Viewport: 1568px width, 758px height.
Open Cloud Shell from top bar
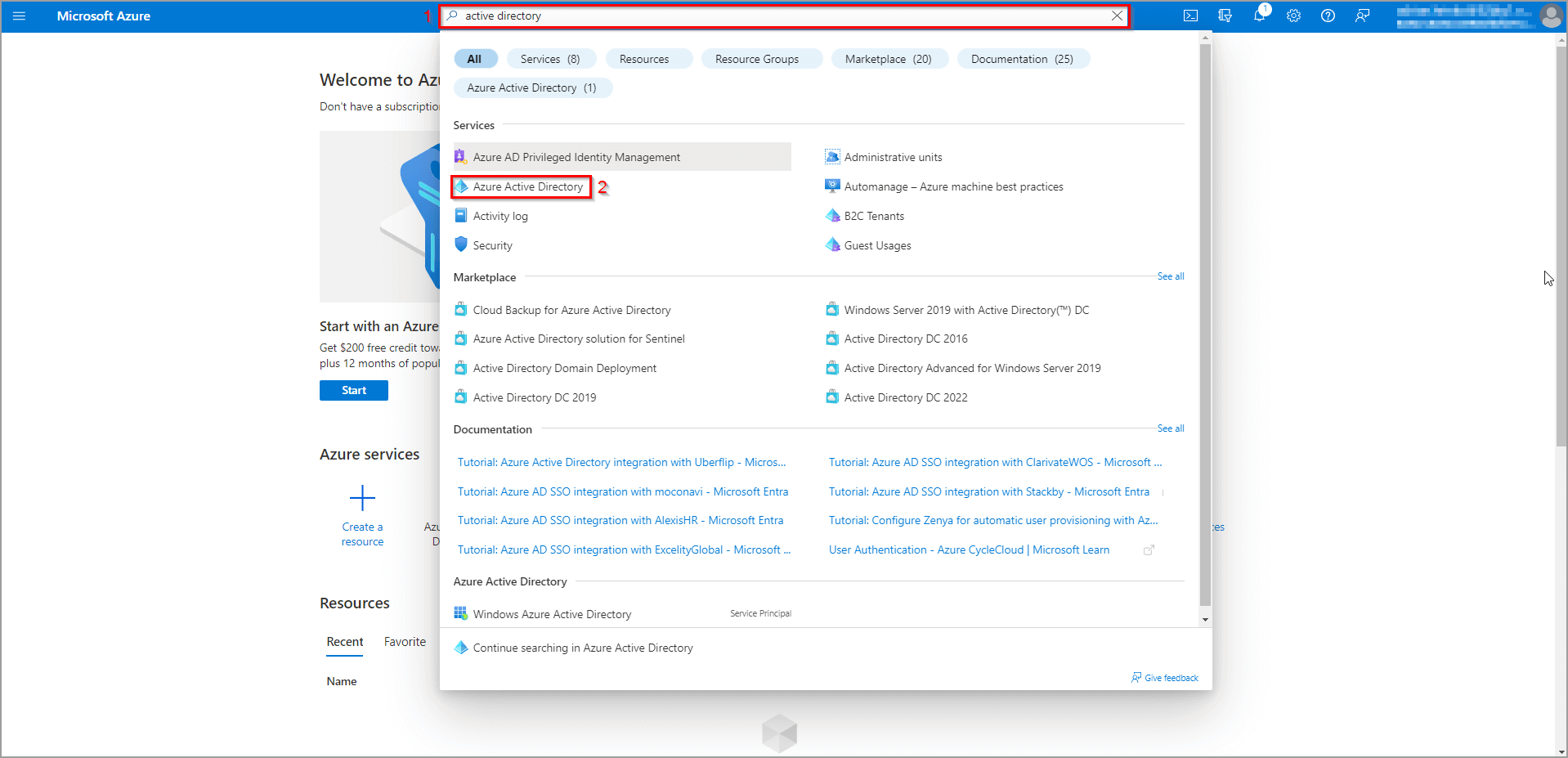click(1190, 16)
